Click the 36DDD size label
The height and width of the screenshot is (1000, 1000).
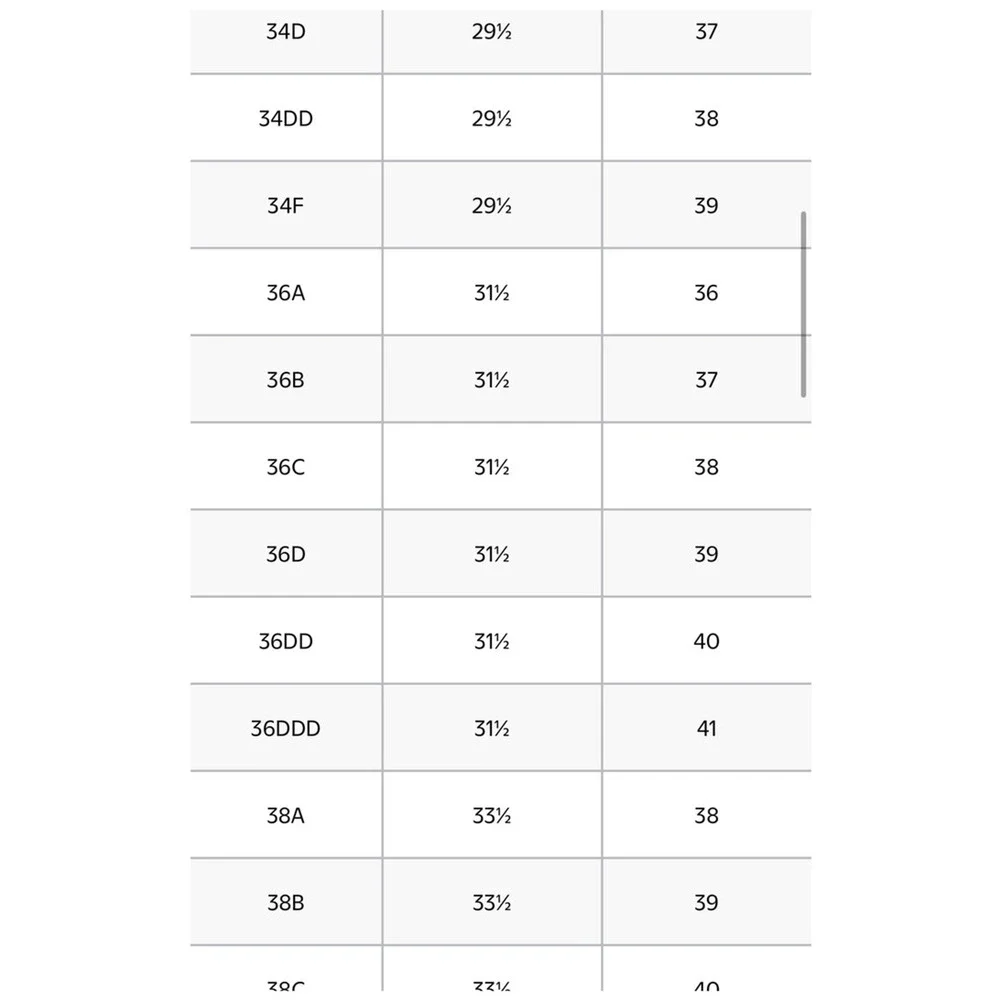point(286,728)
